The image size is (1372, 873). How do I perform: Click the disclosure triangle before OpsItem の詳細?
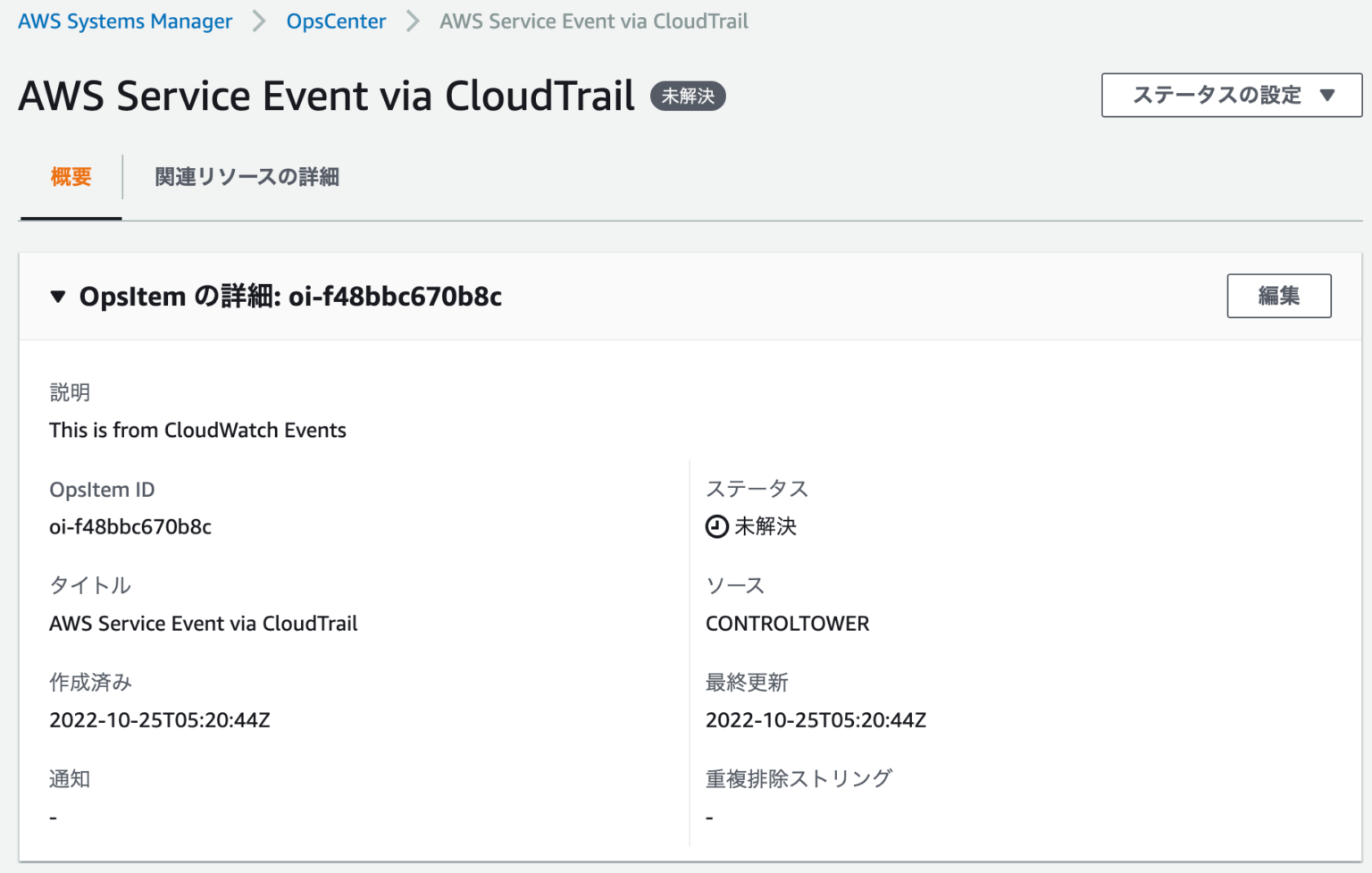pyautogui.click(x=57, y=297)
